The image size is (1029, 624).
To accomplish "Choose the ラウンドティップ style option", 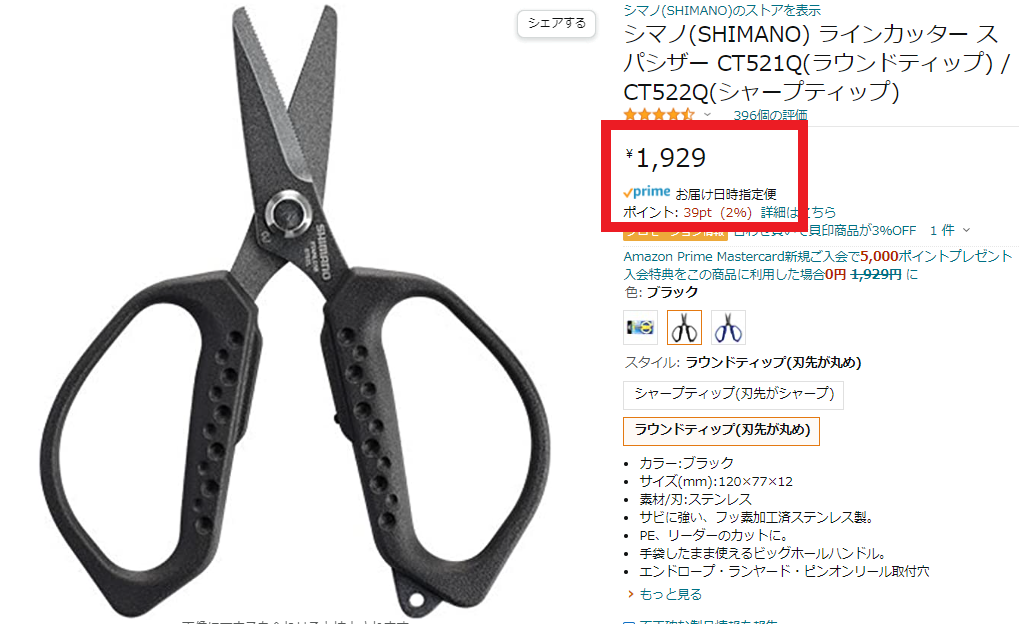I will click(721, 431).
